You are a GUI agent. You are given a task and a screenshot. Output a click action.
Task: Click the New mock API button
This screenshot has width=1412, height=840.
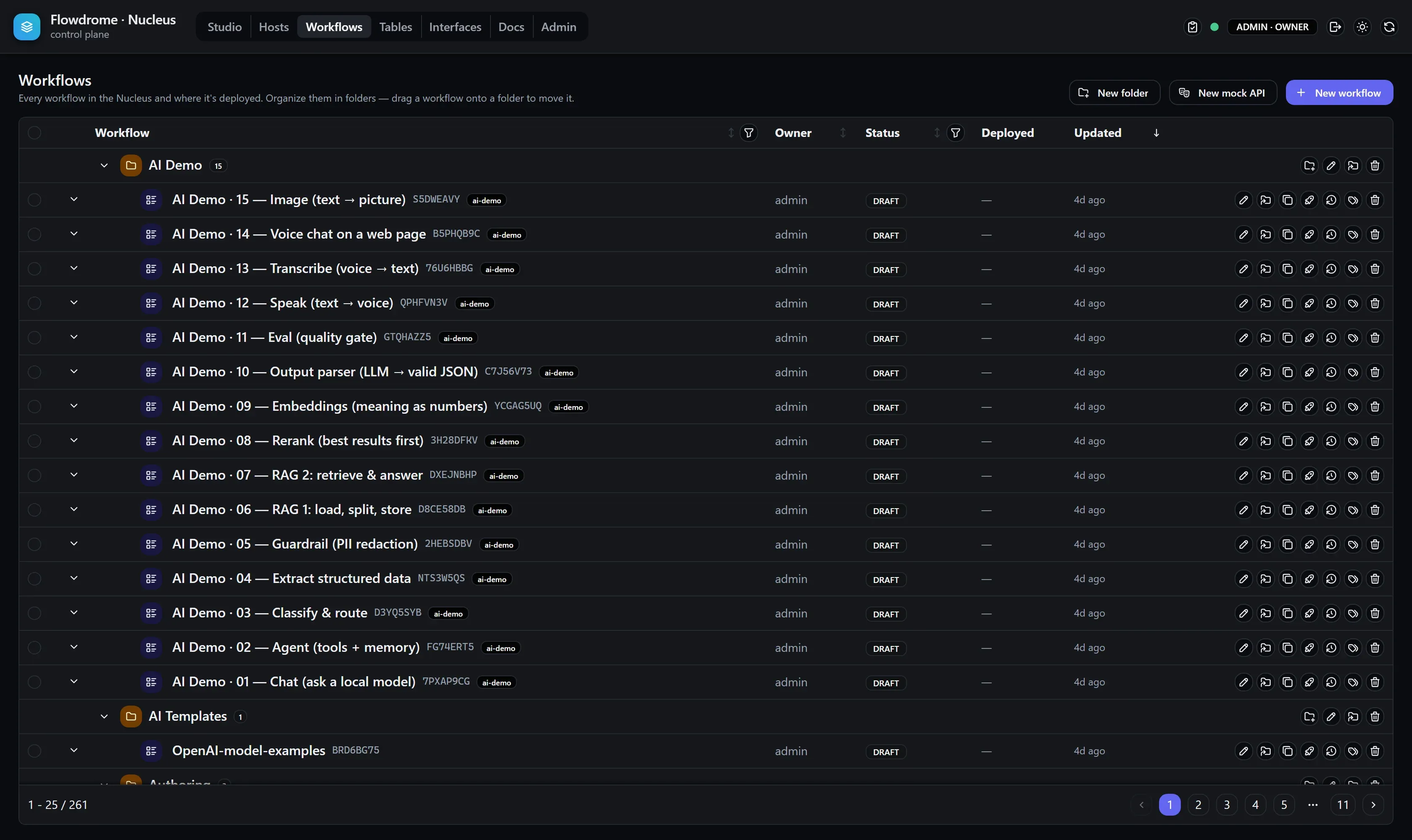coord(1223,93)
